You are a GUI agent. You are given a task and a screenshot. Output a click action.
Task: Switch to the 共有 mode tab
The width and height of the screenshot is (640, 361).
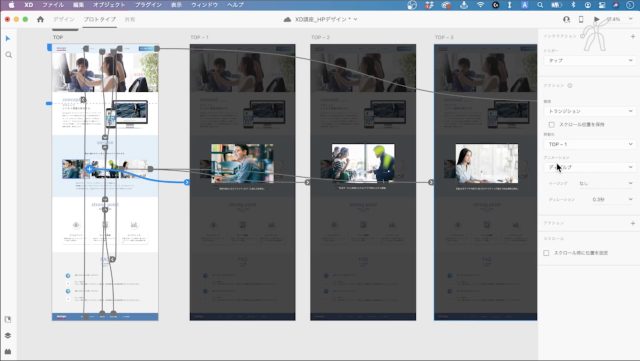[130, 19]
